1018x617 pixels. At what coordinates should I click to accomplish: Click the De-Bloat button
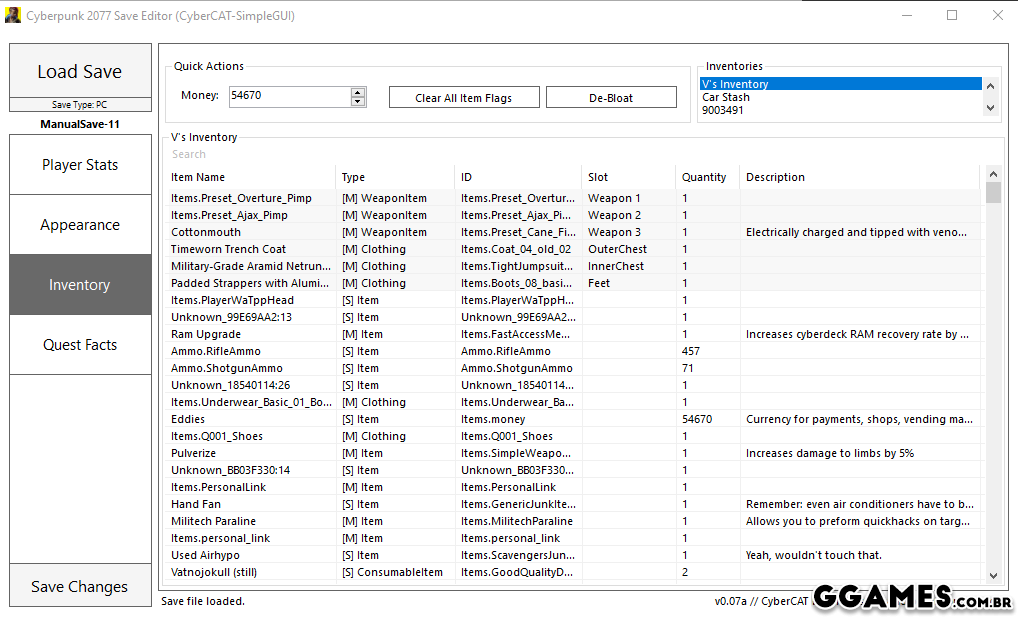pyautogui.click(x=610, y=98)
